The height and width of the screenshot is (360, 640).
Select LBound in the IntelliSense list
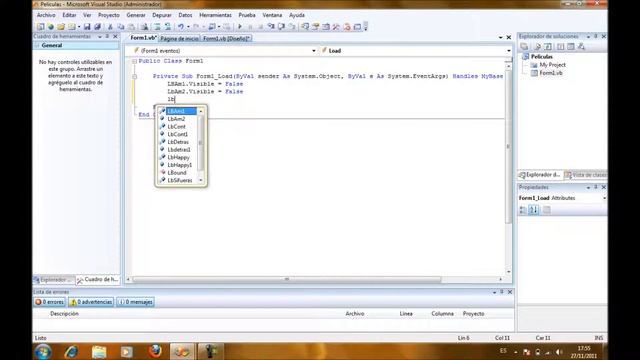[177, 173]
